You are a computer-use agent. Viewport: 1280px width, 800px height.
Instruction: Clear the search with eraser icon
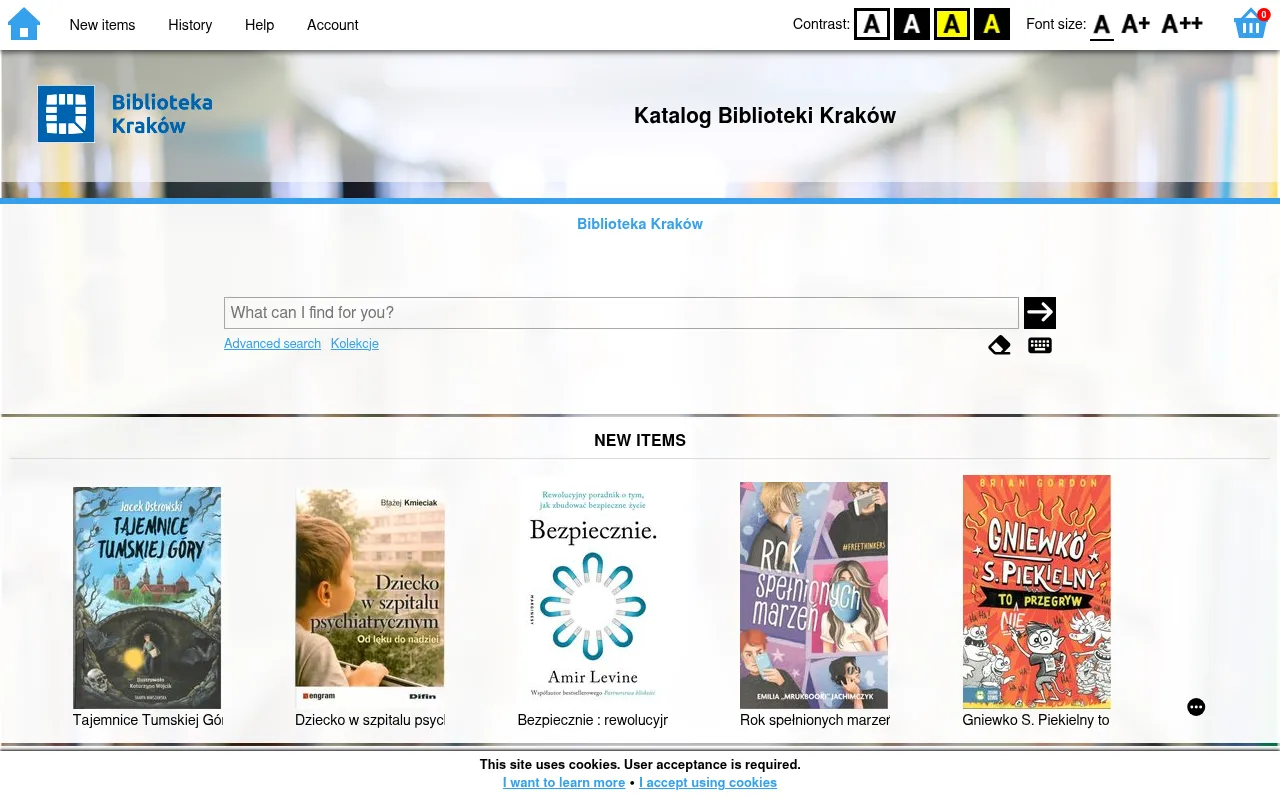point(999,346)
